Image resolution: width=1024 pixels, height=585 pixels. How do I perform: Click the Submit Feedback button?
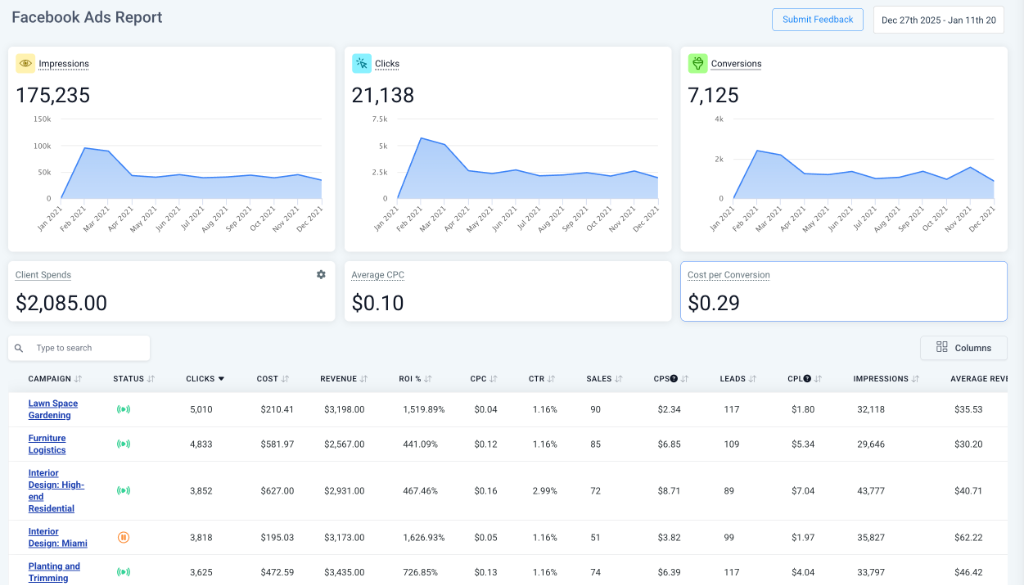click(817, 19)
